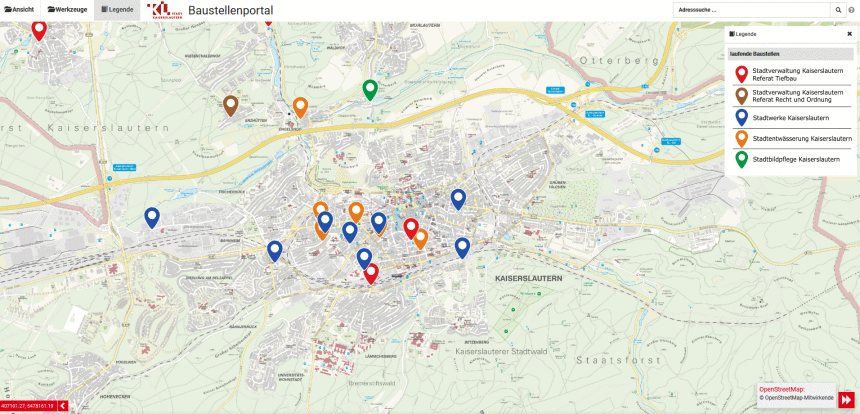Open the Werkzeuge menu

(66, 9)
